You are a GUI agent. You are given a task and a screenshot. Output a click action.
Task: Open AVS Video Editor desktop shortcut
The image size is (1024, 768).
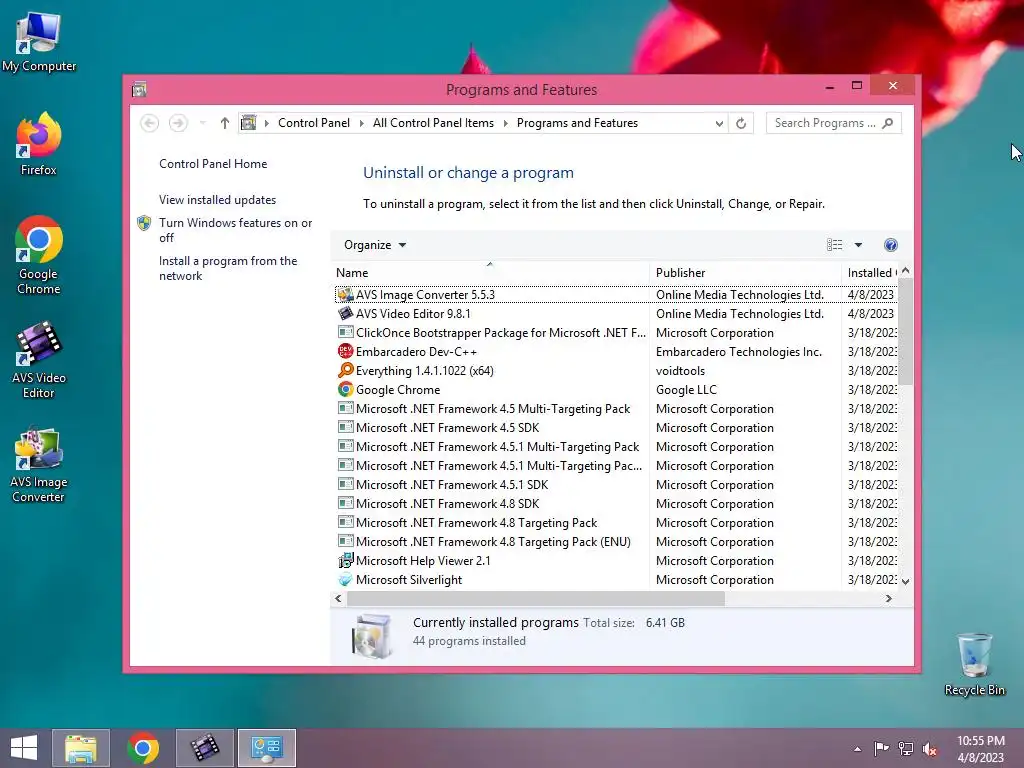pos(39,359)
